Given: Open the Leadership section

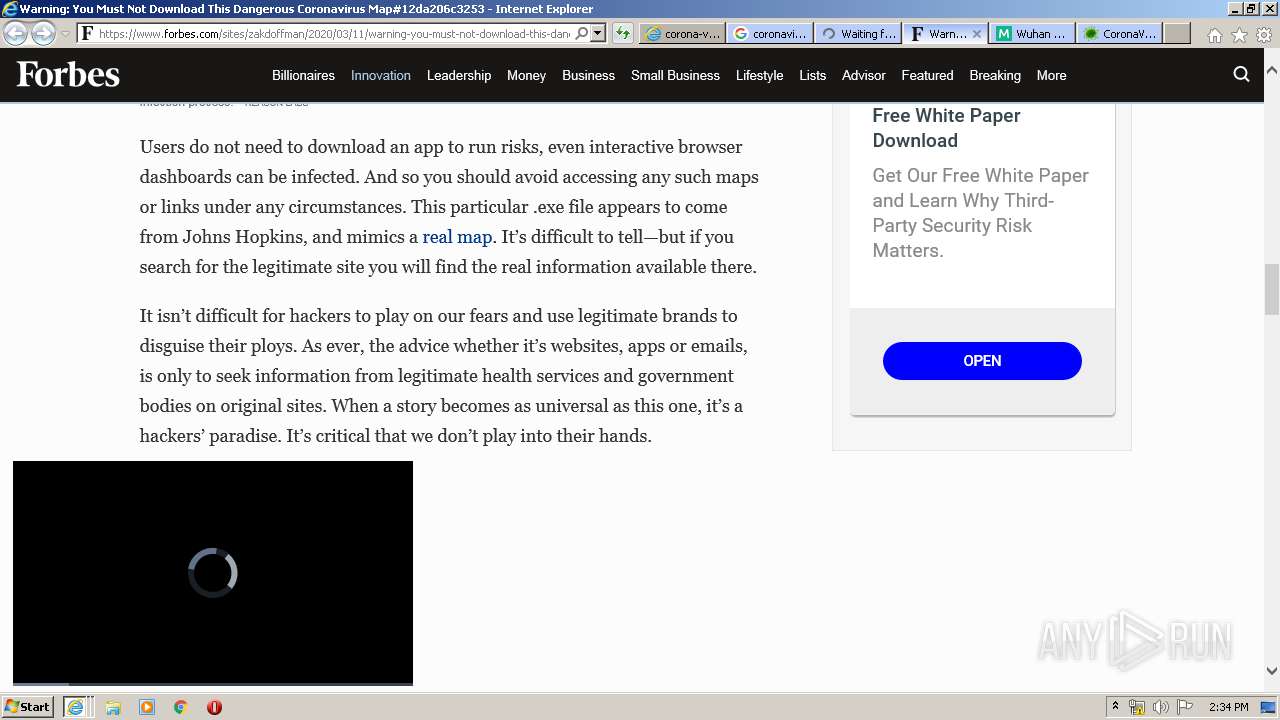Looking at the screenshot, I should [x=459, y=75].
